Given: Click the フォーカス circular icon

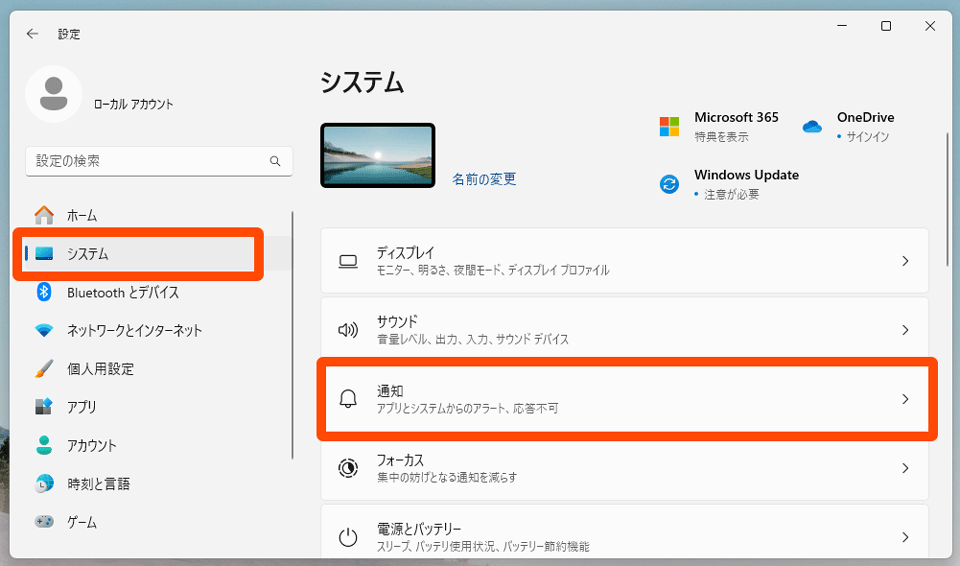Looking at the screenshot, I should (348, 469).
